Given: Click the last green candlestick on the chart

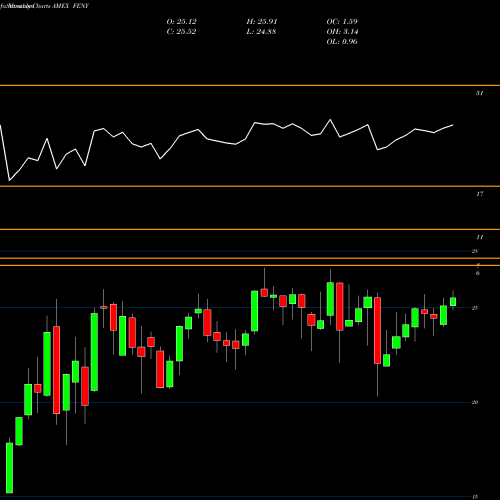Looking at the screenshot, I should coord(453,302).
